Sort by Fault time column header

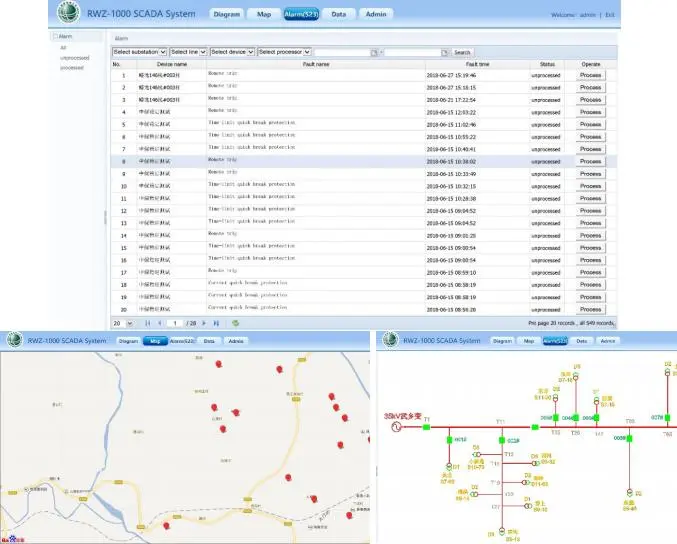478,64
